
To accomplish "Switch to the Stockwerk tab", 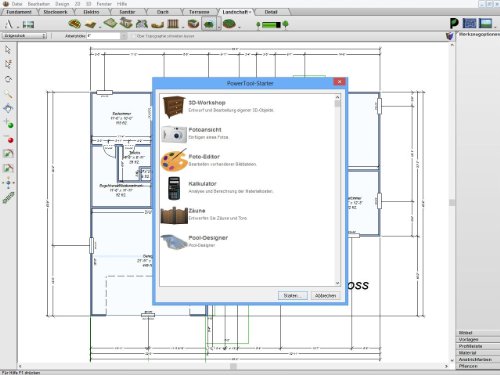I will point(55,12).
